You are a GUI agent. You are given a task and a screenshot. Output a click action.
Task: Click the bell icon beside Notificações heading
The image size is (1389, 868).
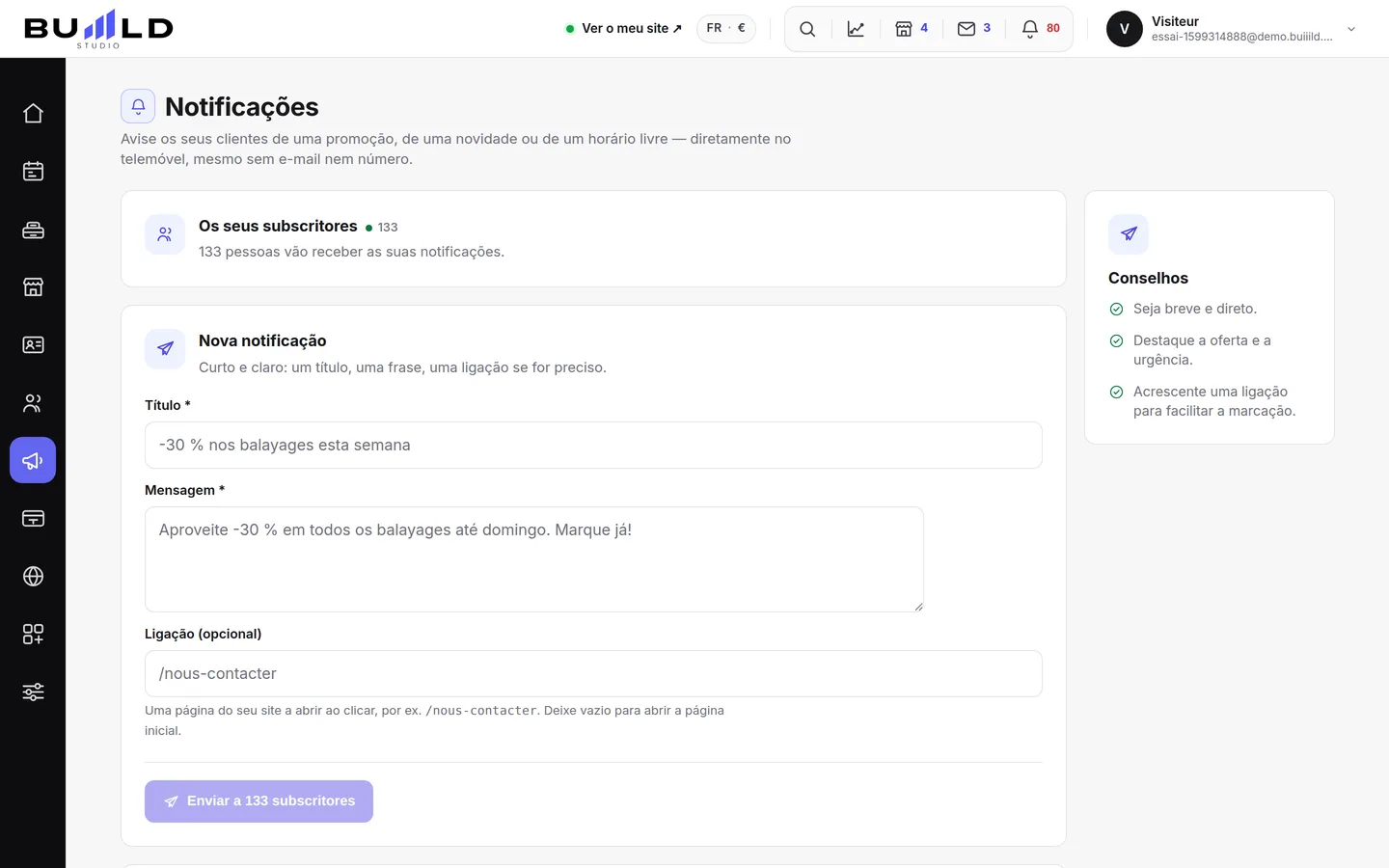coord(138,106)
